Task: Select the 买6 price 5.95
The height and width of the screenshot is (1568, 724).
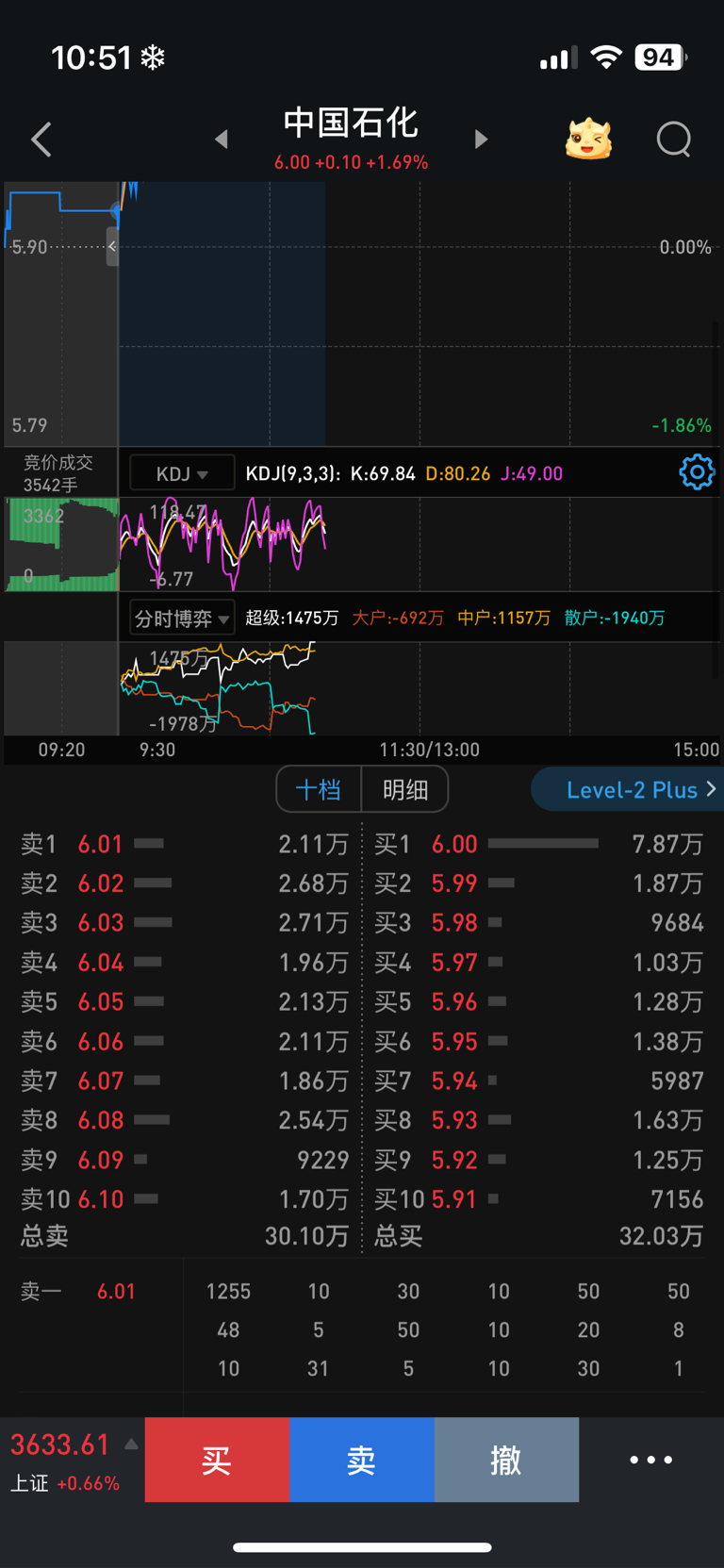Action: point(454,1042)
